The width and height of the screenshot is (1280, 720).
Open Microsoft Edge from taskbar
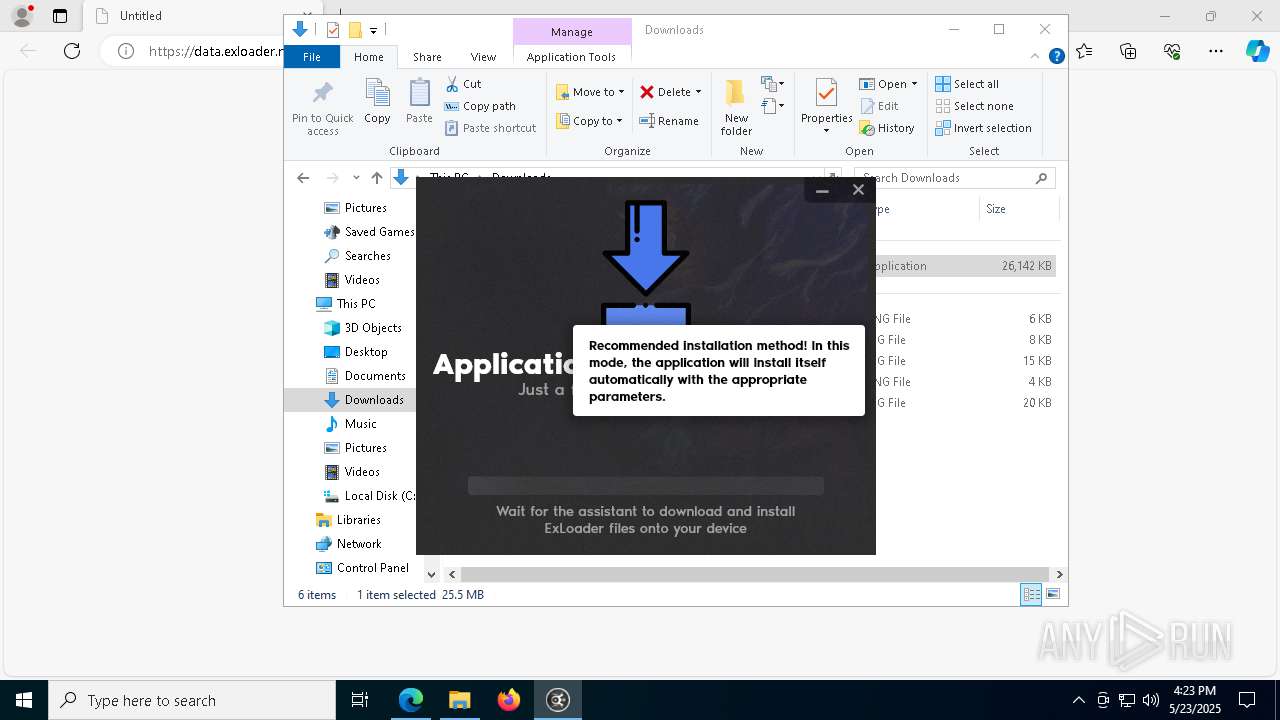pos(411,700)
